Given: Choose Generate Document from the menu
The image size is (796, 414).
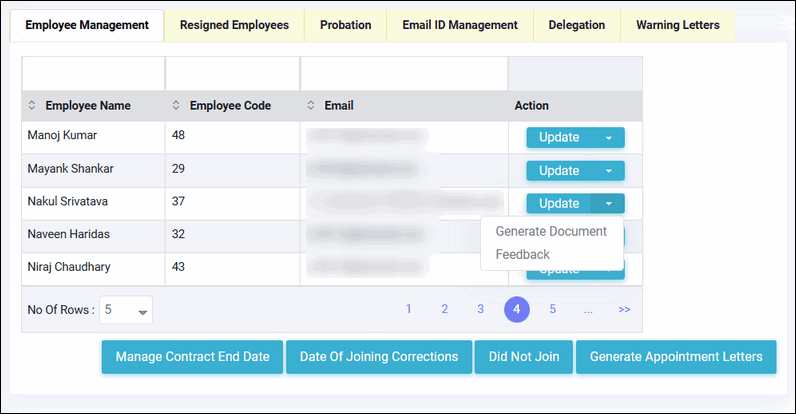Looking at the screenshot, I should click(x=551, y=231).
